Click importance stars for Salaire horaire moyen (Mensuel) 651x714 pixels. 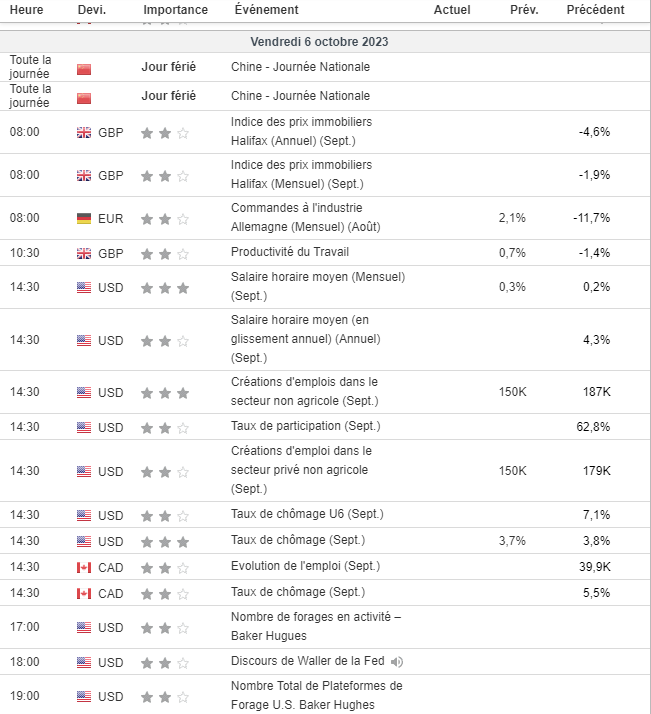(x=165, y=288)
